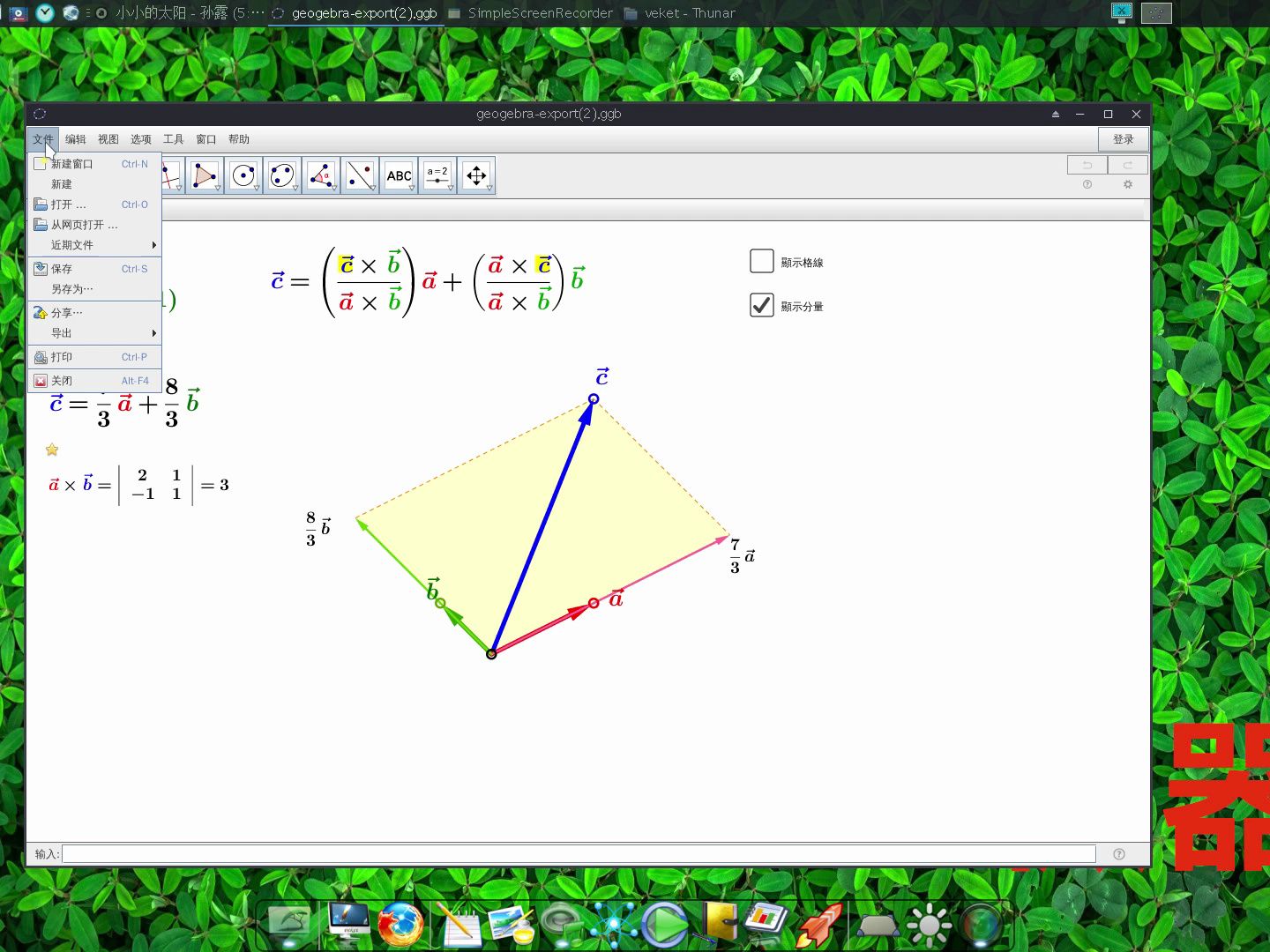Click the input bar help icon
Image resolution: width=1270 pixels, height=952 pixels.
(x=1119, y=853)
